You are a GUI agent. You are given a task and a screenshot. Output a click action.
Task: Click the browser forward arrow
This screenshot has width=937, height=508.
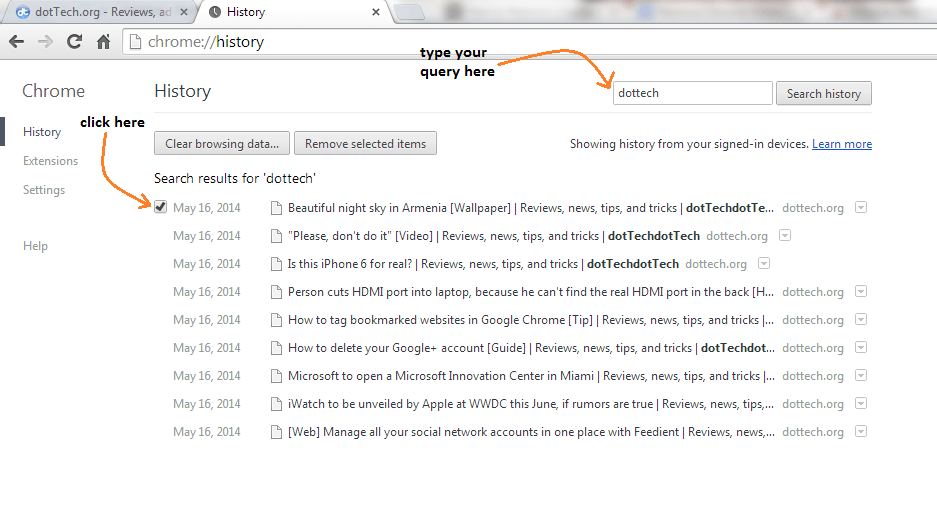(45, 42)
